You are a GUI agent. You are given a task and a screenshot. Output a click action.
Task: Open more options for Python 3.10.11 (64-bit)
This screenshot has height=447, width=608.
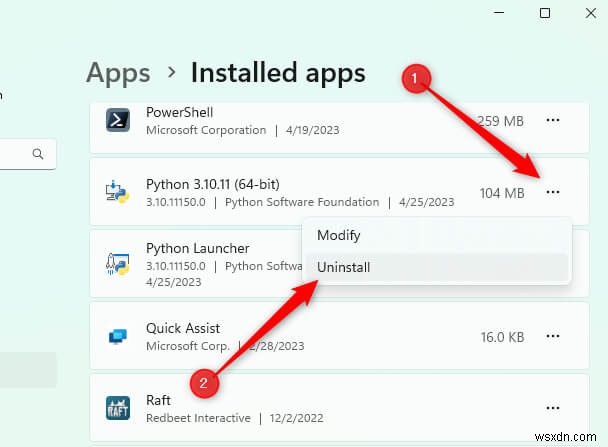coord(553,192)
